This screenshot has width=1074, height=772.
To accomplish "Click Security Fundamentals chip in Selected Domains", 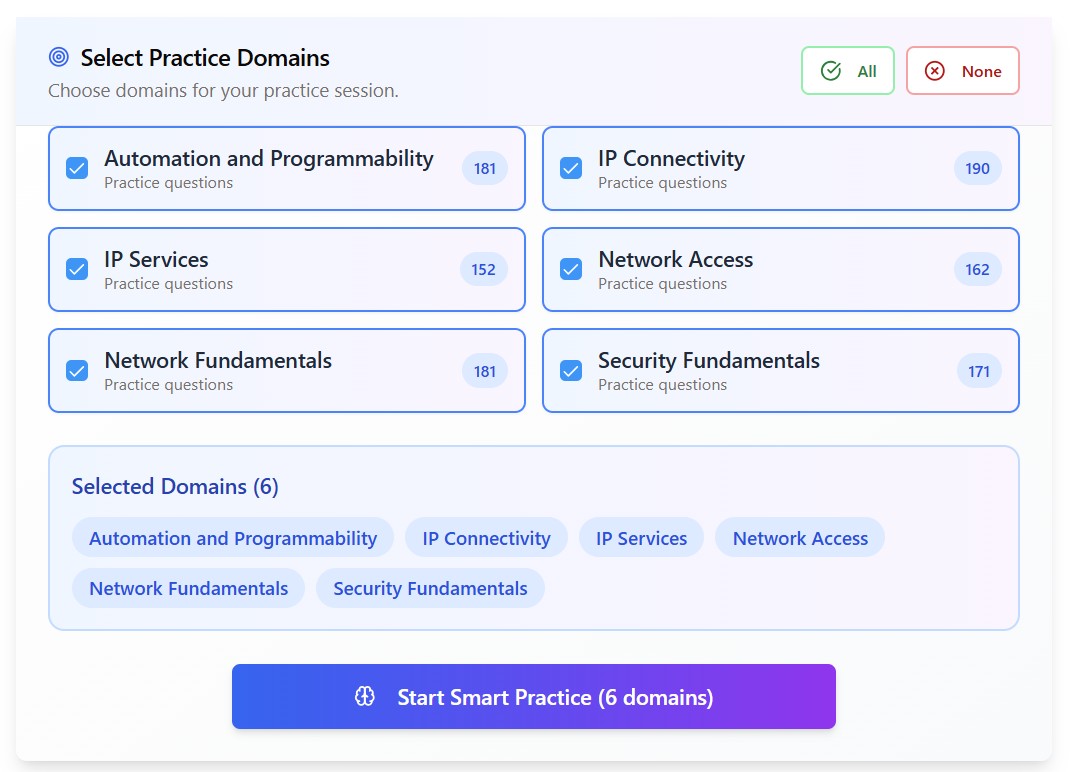I will pos(430,588).
